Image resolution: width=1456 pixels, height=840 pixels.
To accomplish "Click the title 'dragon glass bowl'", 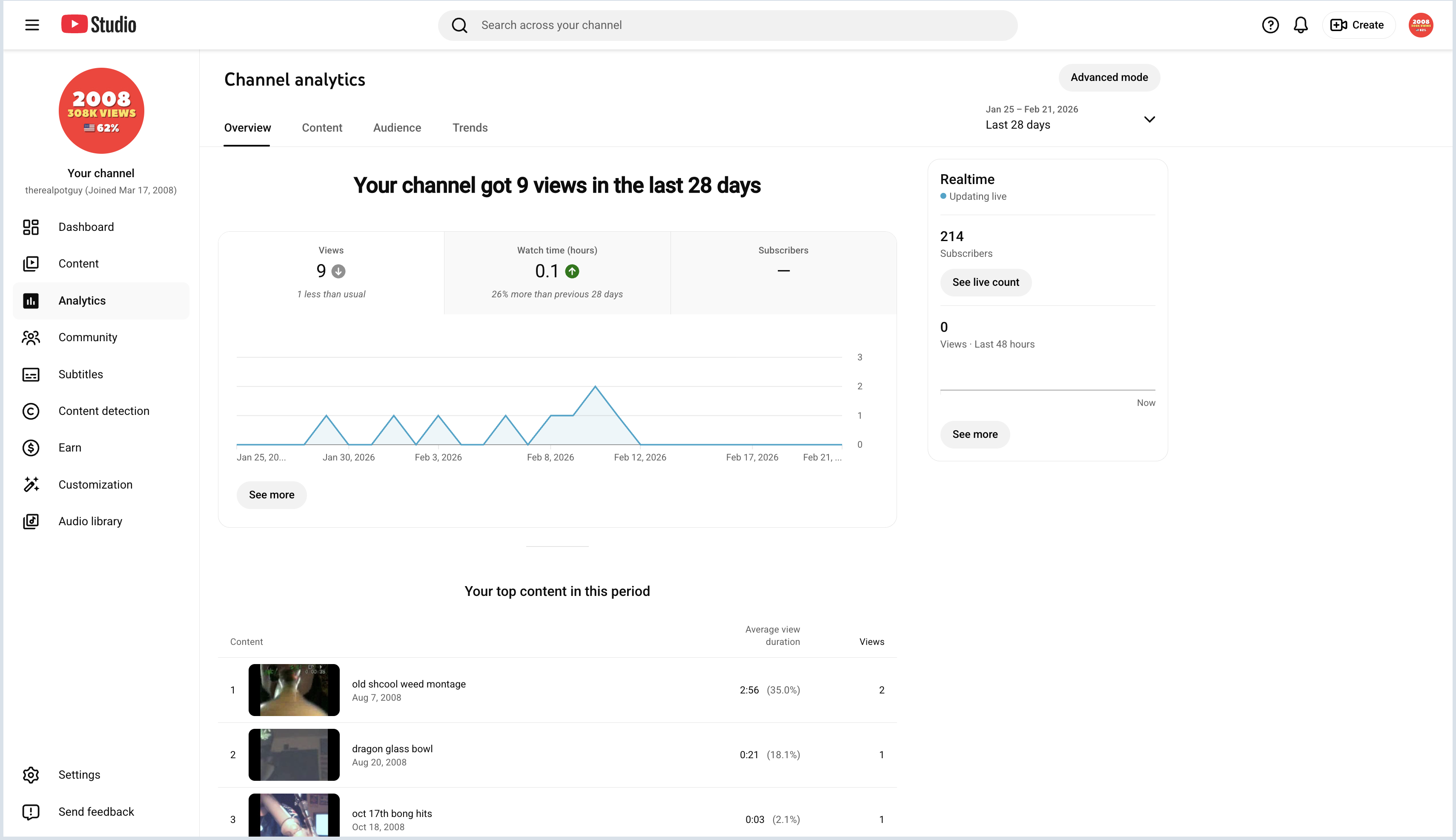I will 392,749.
